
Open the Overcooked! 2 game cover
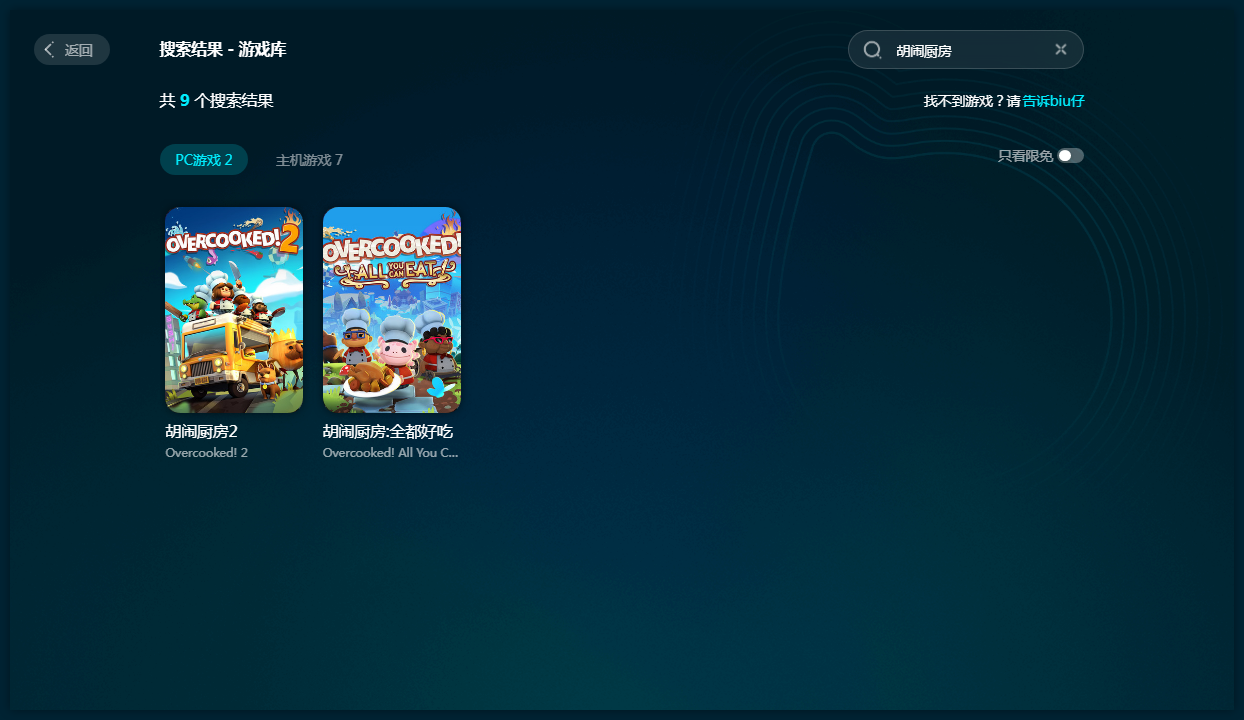click(x=234, y=310)
